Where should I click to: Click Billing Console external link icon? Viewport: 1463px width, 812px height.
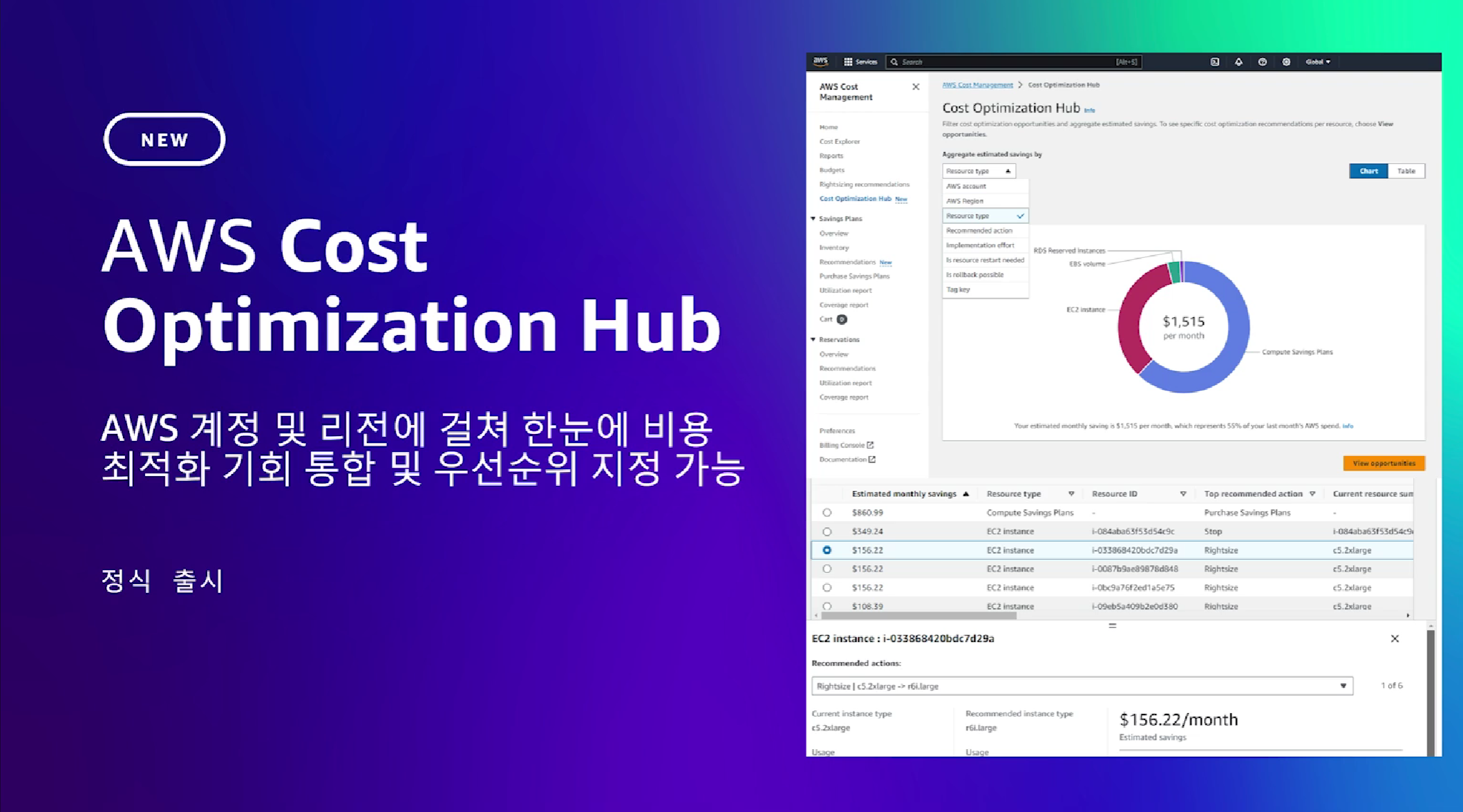870,445
